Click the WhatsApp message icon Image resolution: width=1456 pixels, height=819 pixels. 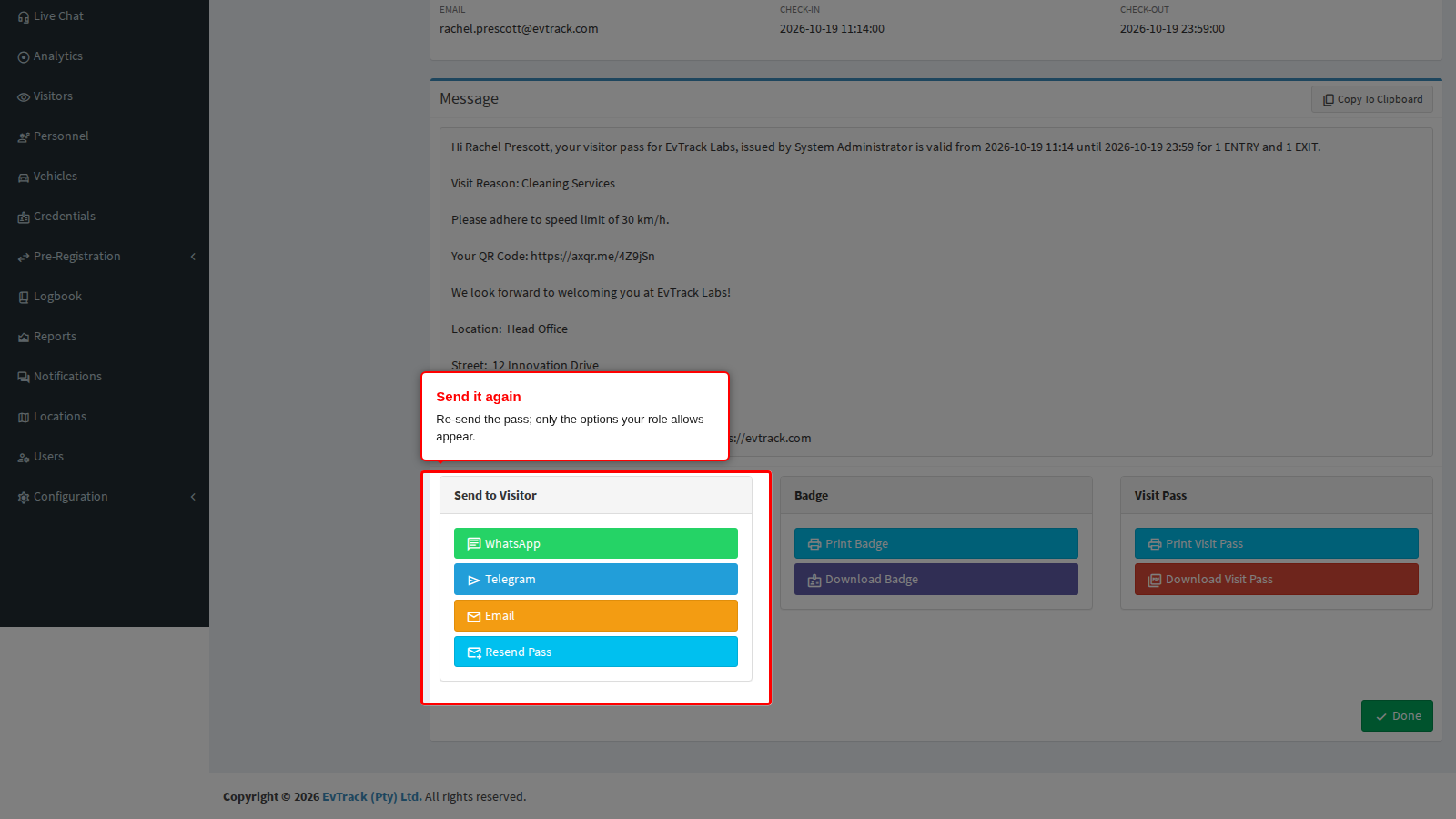(474, 544)
